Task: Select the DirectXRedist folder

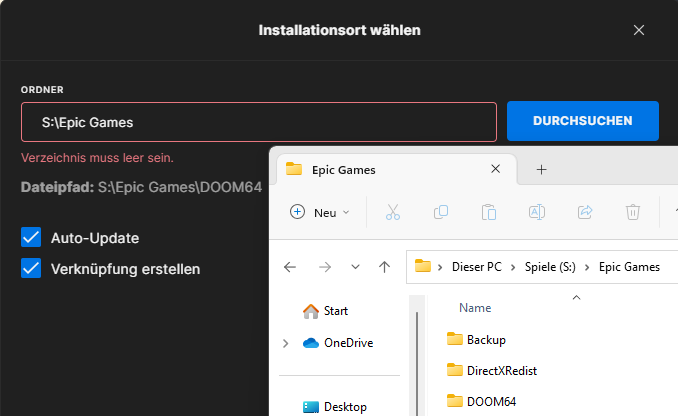Action: pyautogui.click(x=492, y=371)
